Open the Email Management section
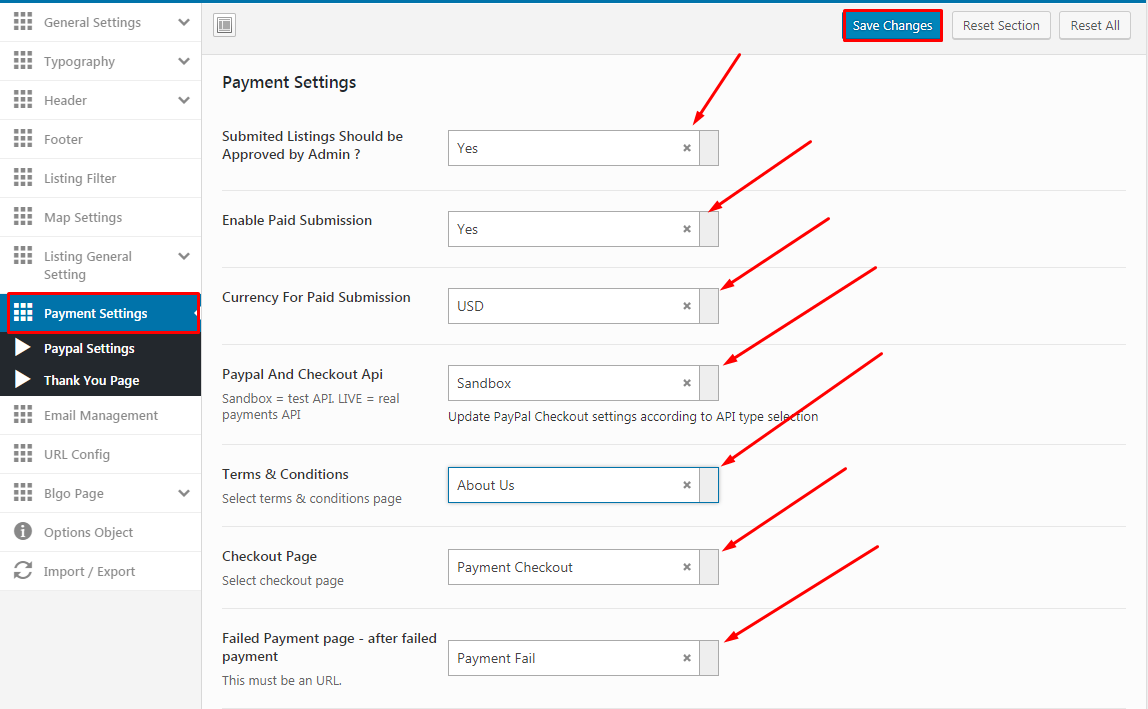The width and height of the screenshot is (1148, 709). (x=100, y=415)
